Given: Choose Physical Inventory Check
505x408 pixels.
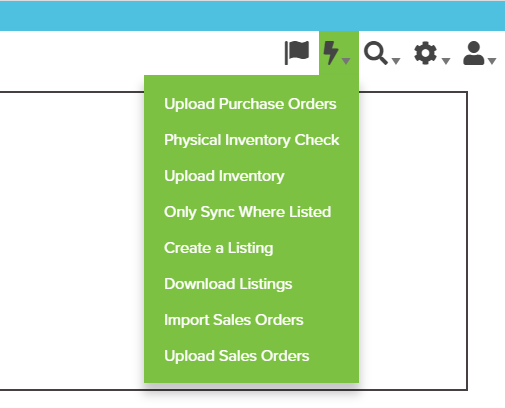Looking at the screenshot, I should tap(252, 140).
